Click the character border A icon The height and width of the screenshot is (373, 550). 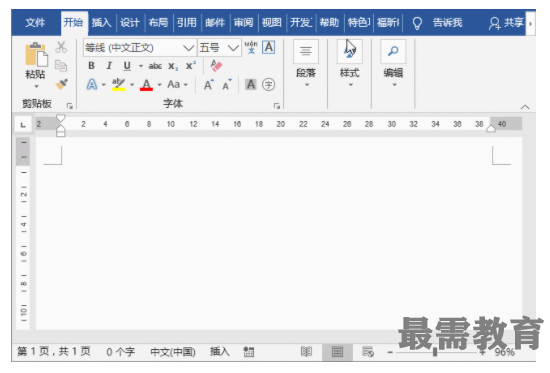point(269,47)
